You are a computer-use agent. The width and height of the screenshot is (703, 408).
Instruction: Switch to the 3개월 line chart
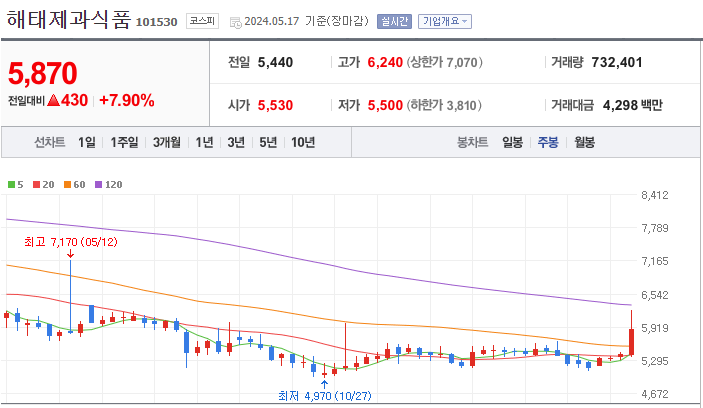(x=167, y=142)
